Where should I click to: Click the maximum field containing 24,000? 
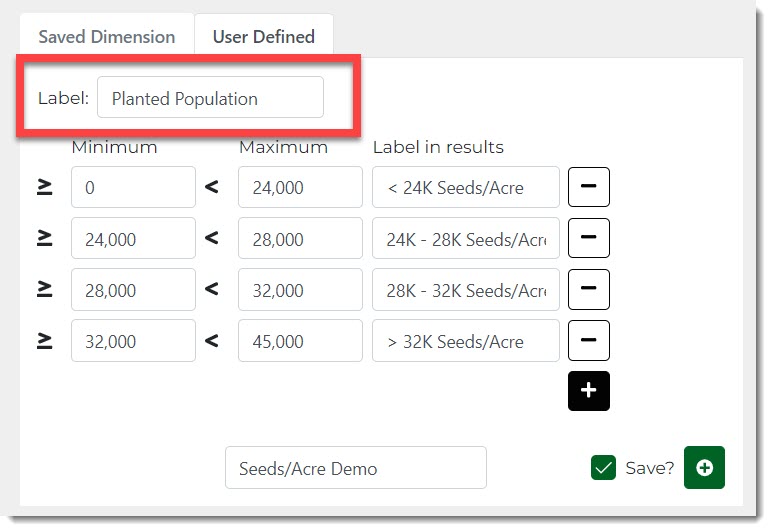tap(299, 187)
